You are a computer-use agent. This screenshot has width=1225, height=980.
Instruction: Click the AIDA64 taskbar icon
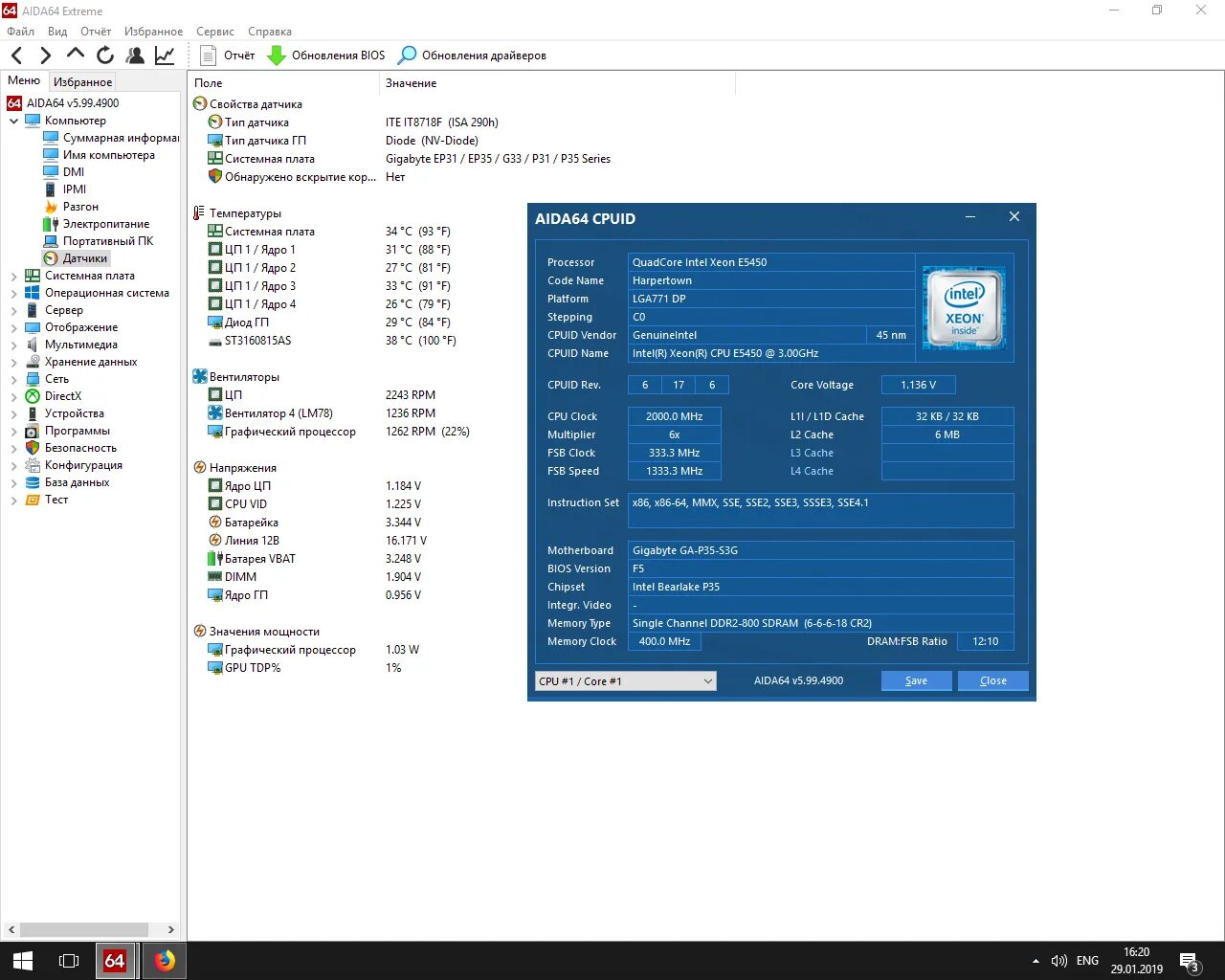click(115, 960)
